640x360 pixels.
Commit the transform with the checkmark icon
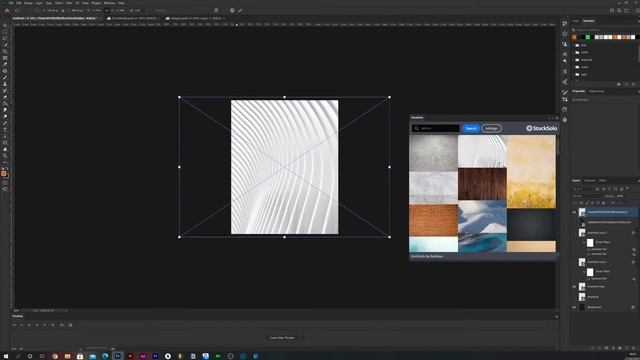[x=240, y=11]
